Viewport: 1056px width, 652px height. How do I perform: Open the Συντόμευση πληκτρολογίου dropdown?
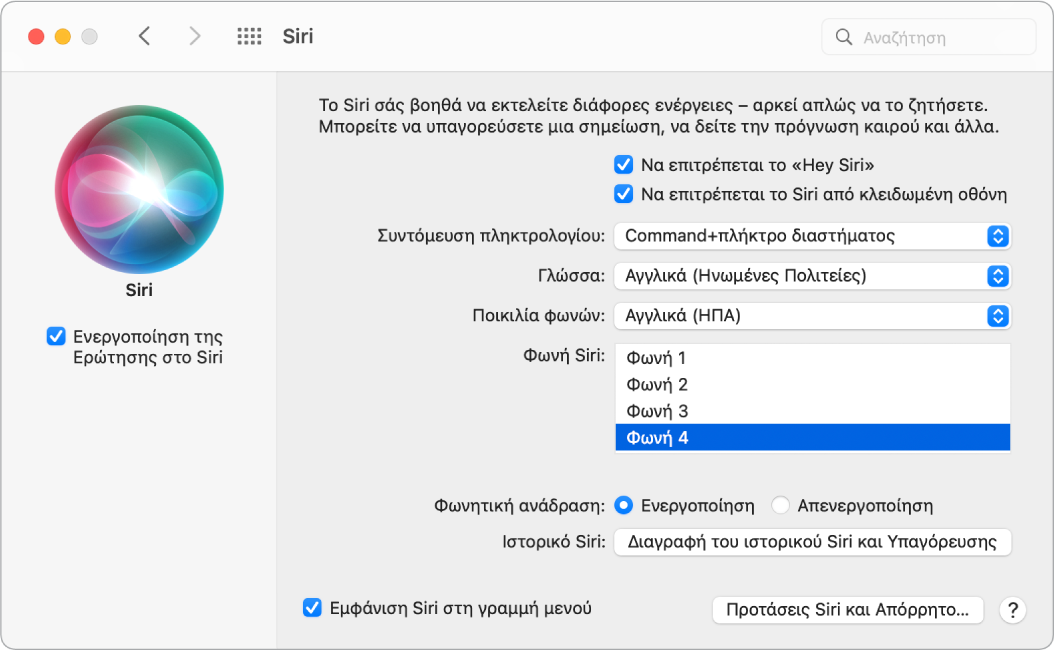tap(811, 236)
